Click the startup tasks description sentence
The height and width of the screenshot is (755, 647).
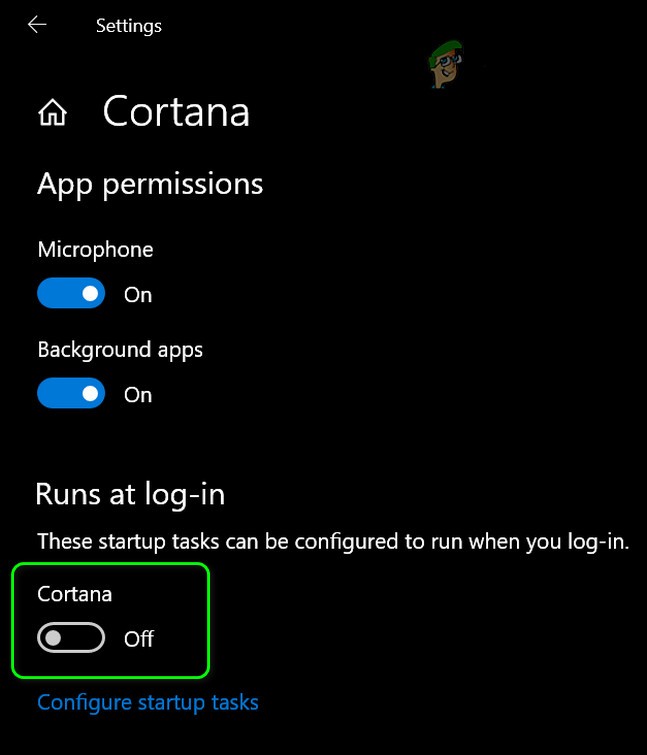pyautogui.click(x=333, y=542)
